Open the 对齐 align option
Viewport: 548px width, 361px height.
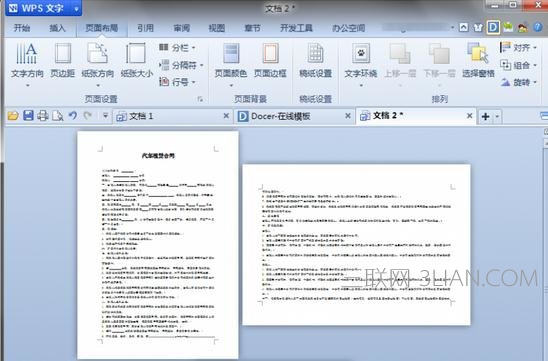coord(518,48)
